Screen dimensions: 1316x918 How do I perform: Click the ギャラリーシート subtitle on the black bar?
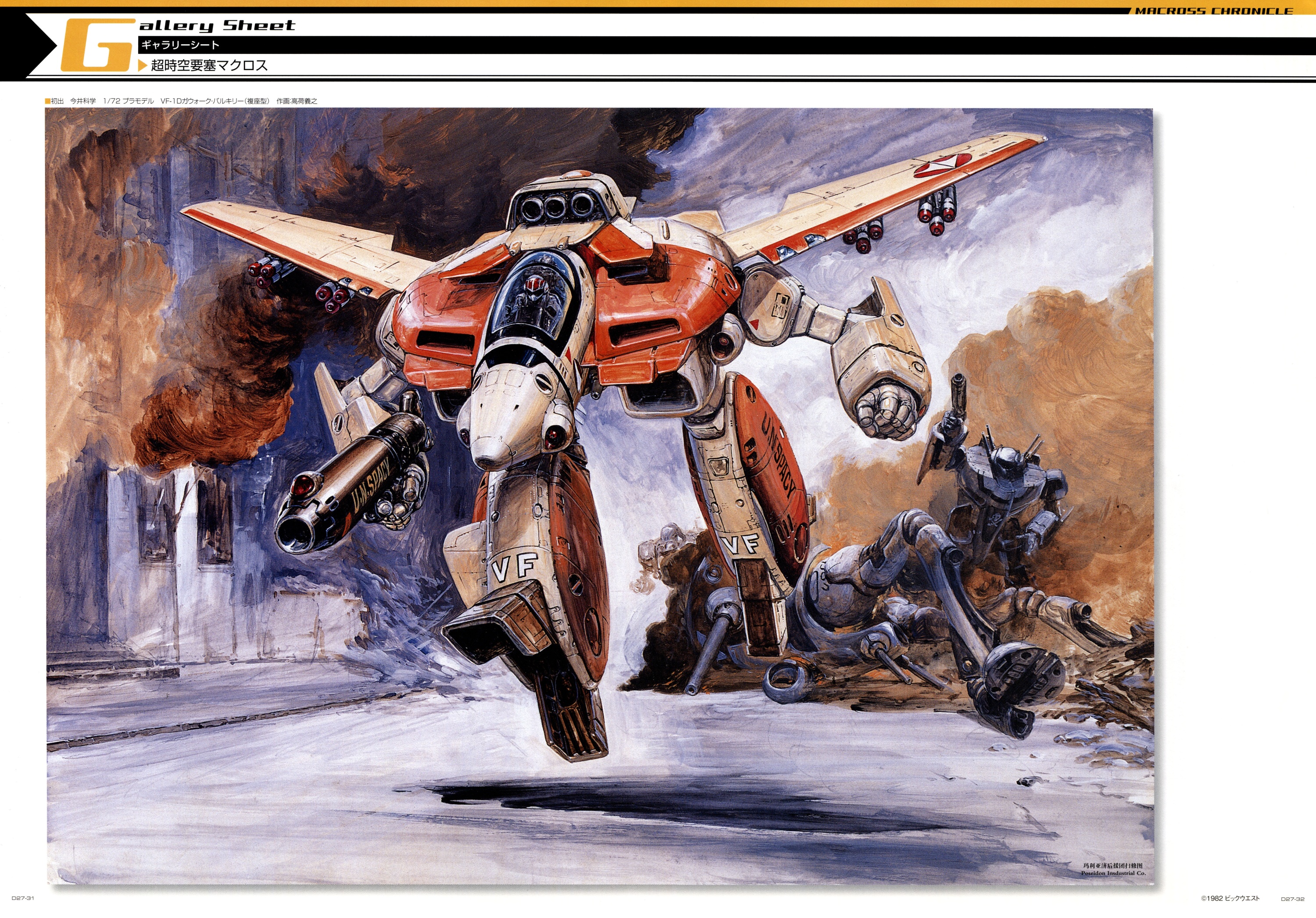click(x=181, y=45)
